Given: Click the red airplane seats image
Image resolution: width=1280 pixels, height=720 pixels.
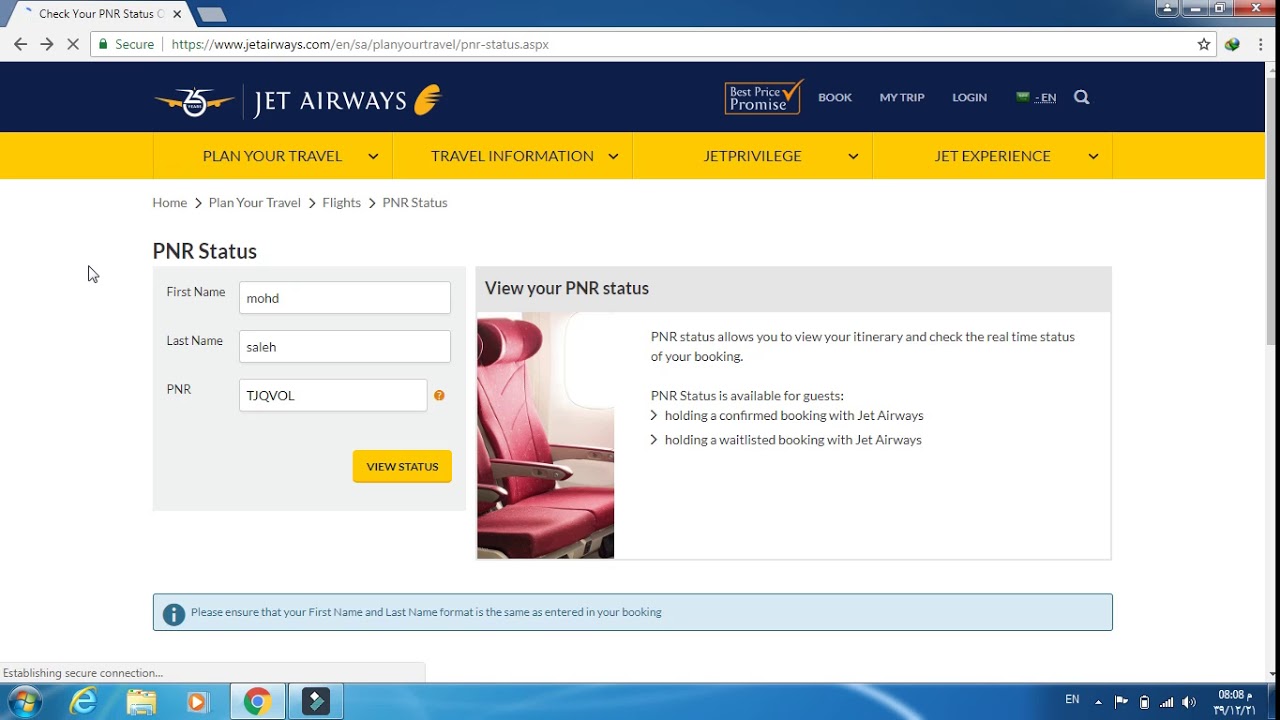Looking at the screenshot, I should [x=545, y=436].
